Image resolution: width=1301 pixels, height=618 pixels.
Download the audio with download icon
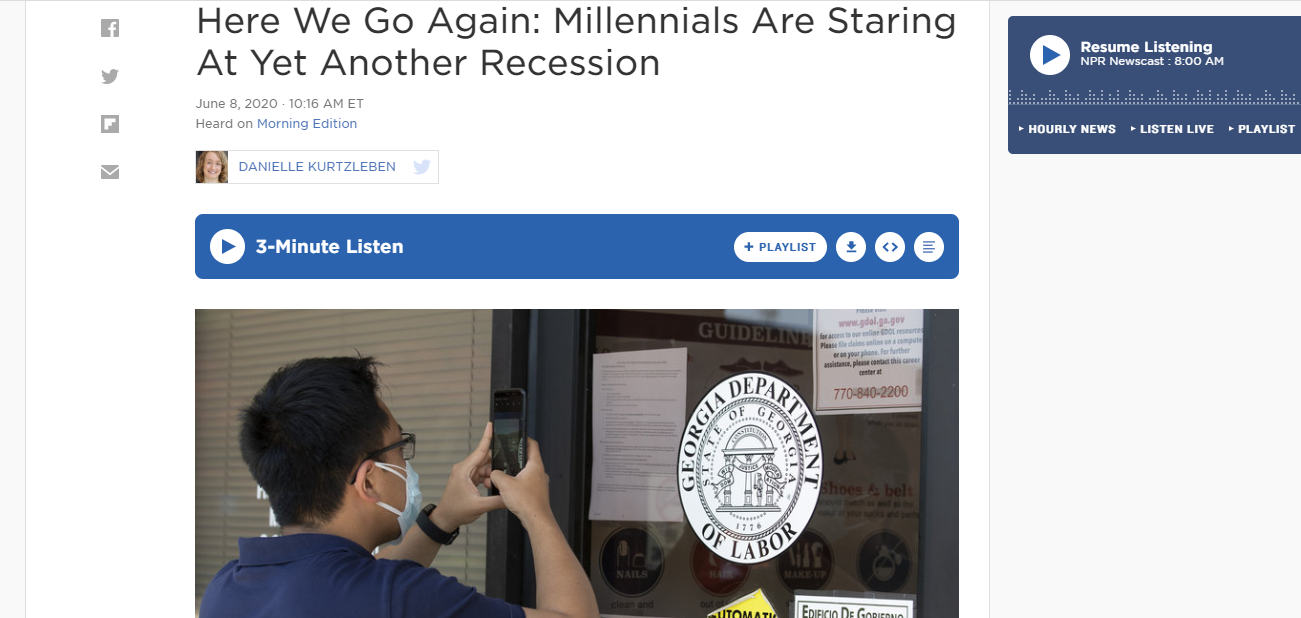coord(850,247)
